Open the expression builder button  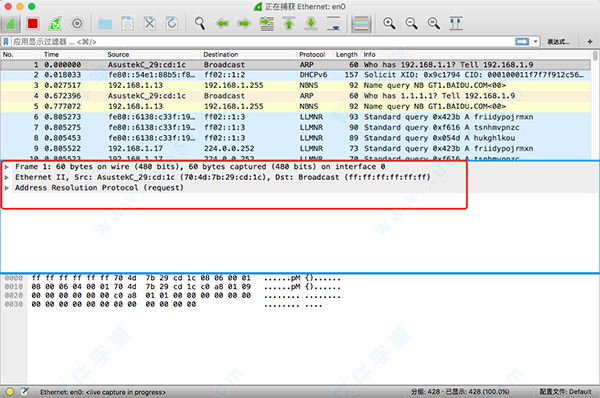tap(558, 42)
